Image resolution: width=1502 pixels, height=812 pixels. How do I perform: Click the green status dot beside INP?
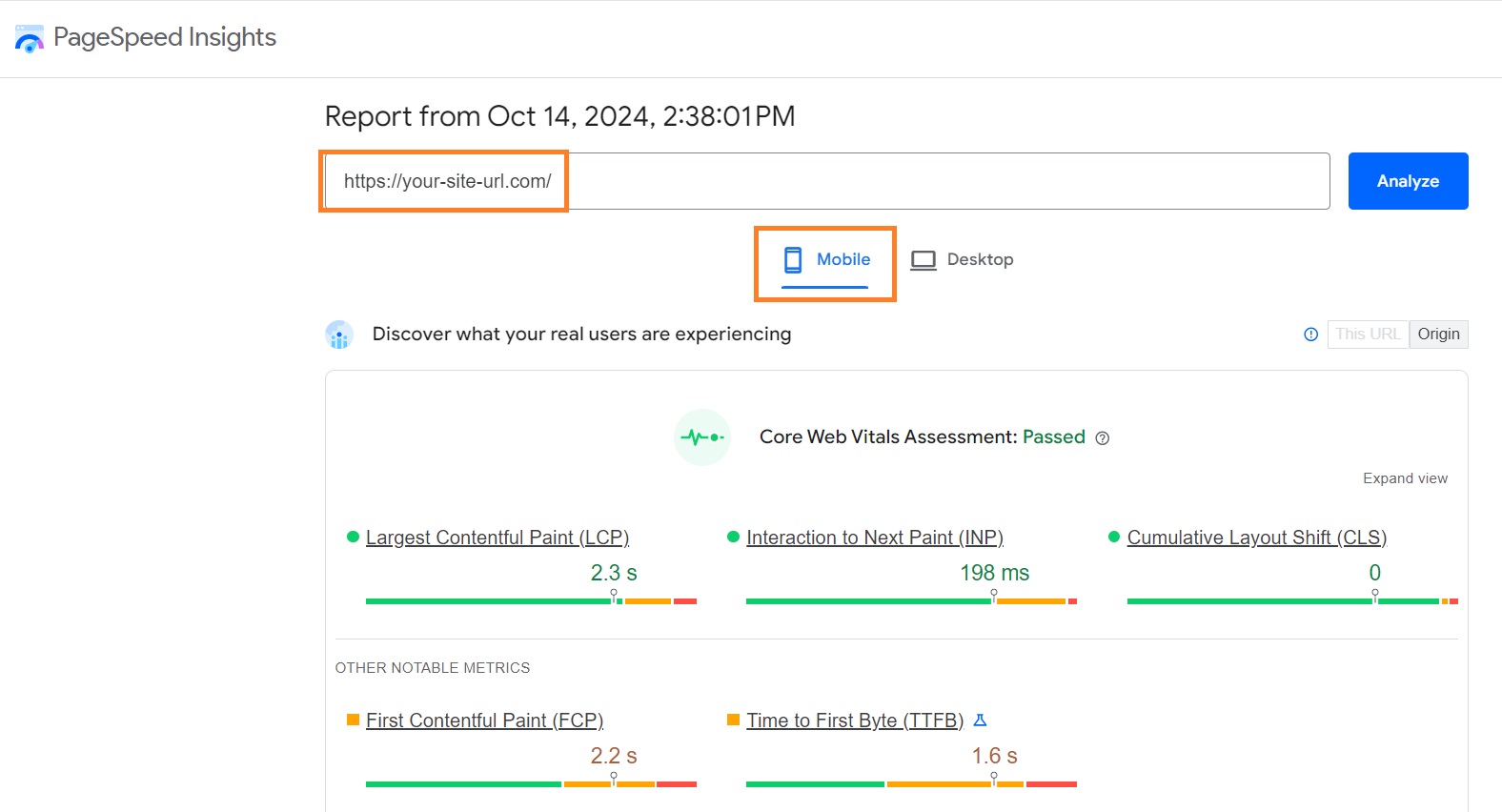point(733,537)
